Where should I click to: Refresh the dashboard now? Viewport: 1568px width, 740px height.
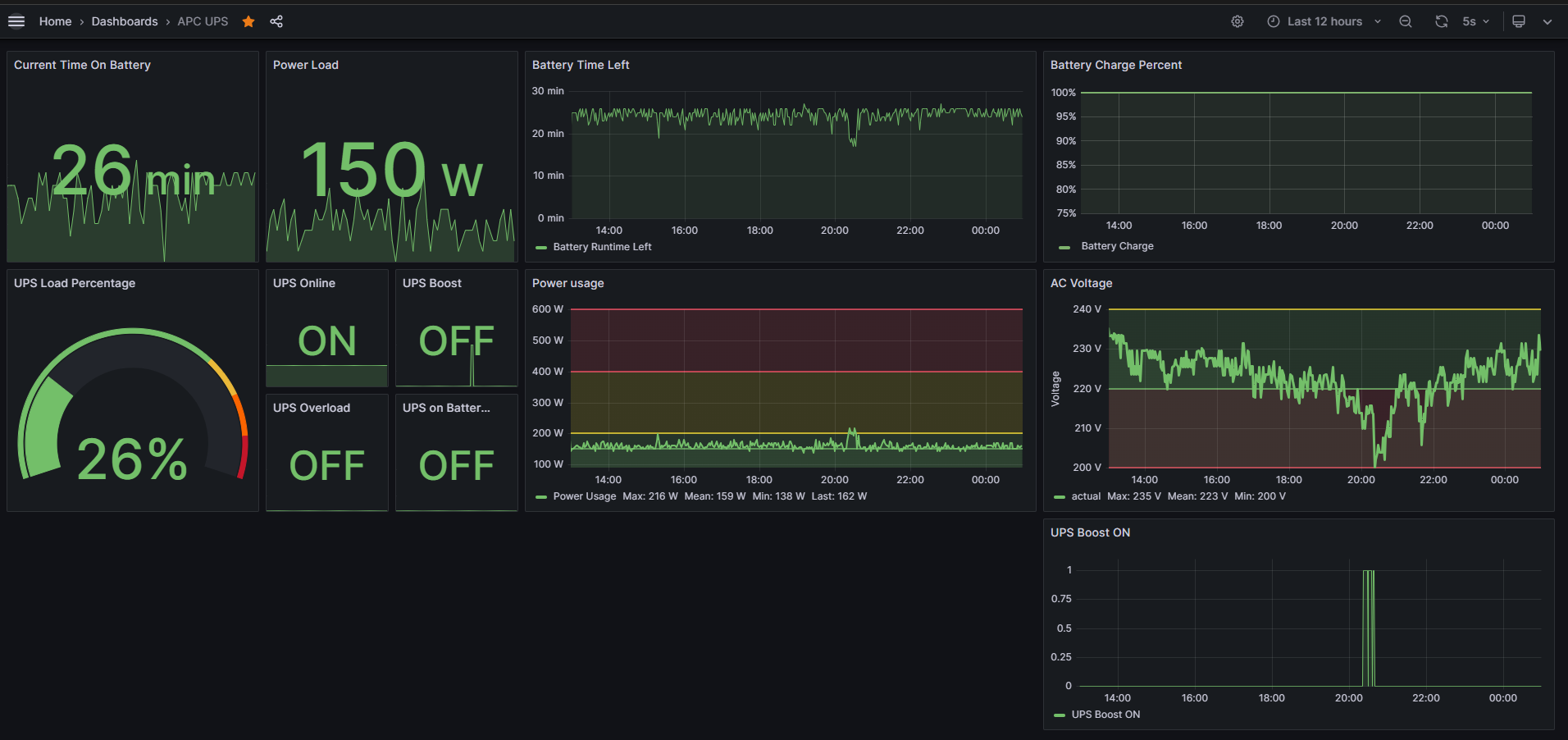1441,21
